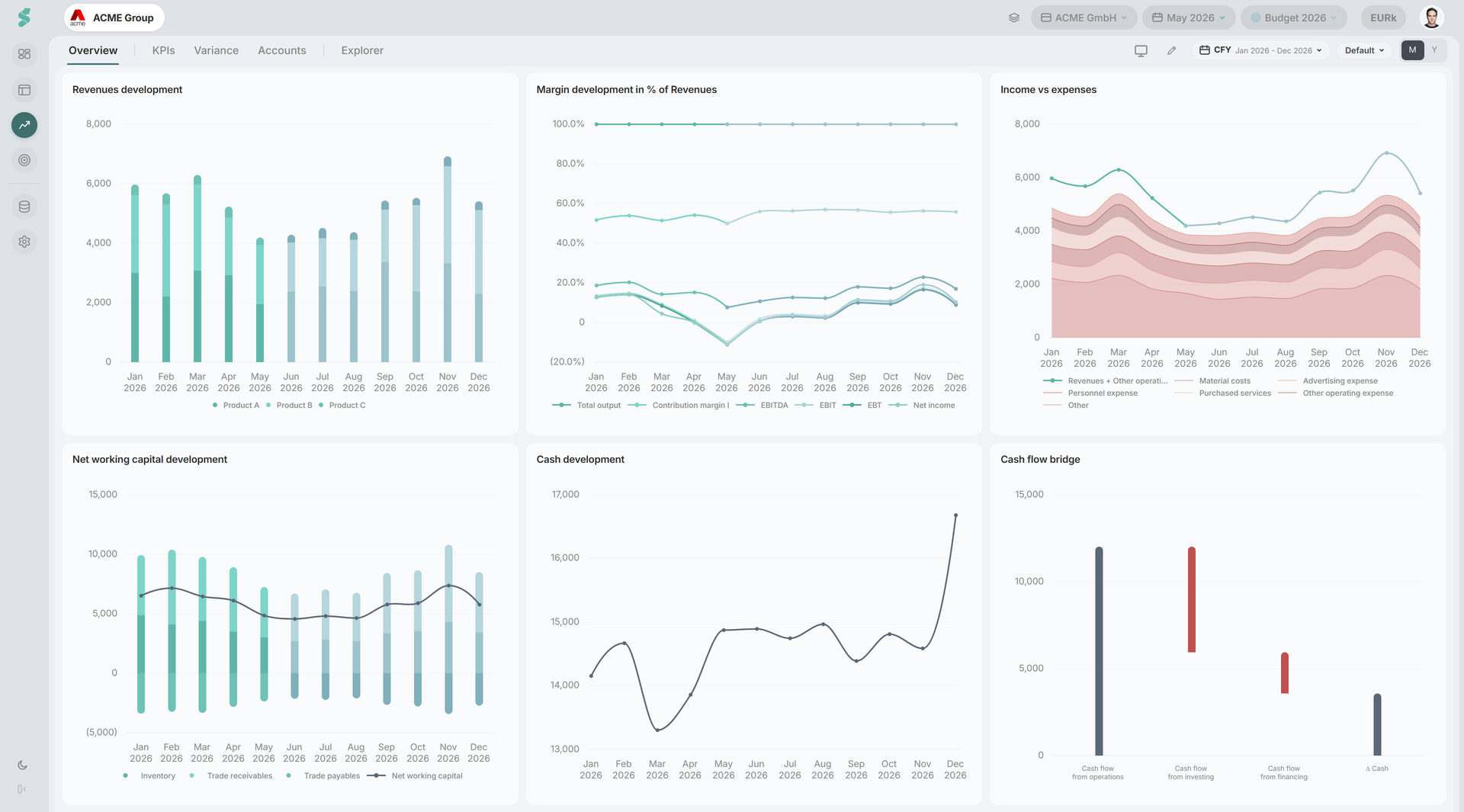
Task: Open the Budget 2026 scenario dropdown
Action: (1294, 18)
